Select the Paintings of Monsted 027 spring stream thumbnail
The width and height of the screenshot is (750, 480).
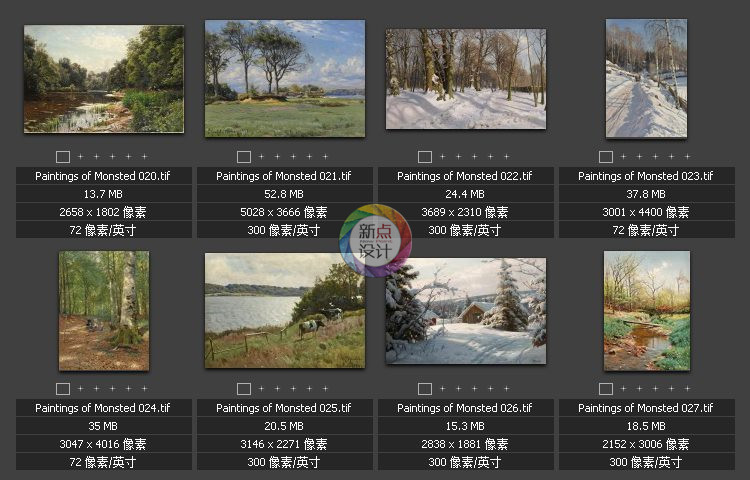tap(647, 311)
